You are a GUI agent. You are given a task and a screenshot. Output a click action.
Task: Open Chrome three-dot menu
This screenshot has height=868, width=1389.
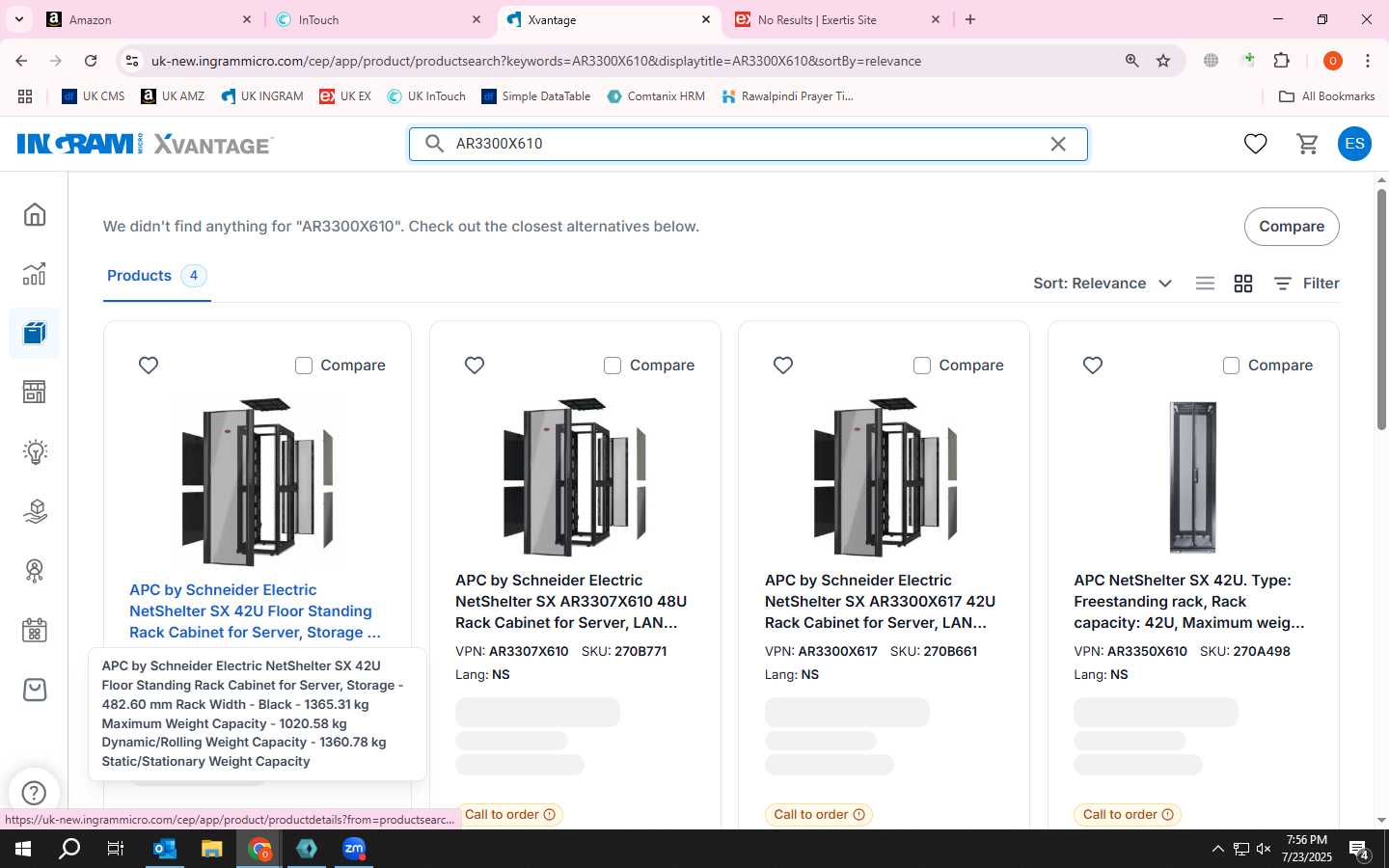pos(1368,61)
